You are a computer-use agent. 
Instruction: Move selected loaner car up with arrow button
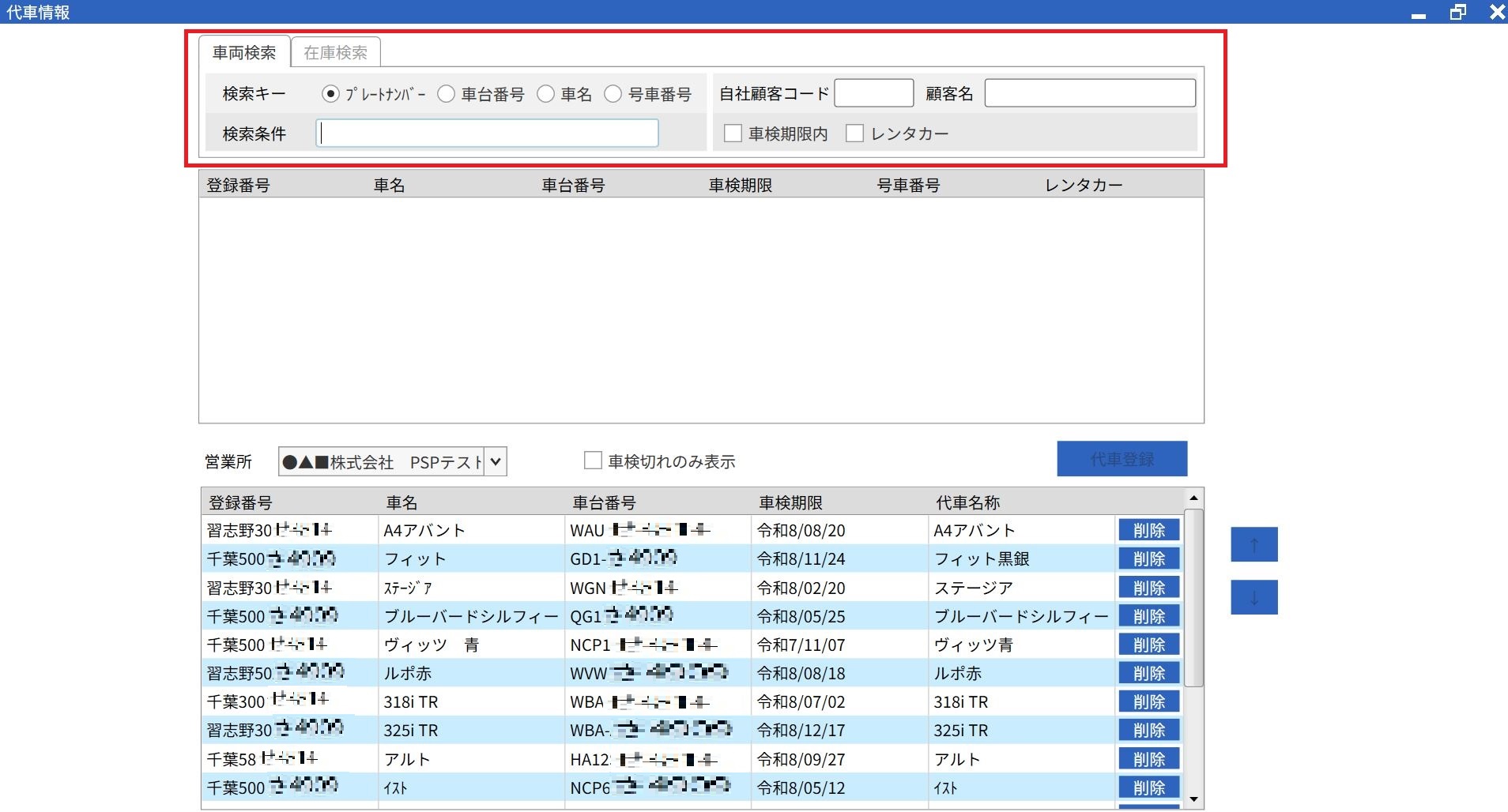1254,544
